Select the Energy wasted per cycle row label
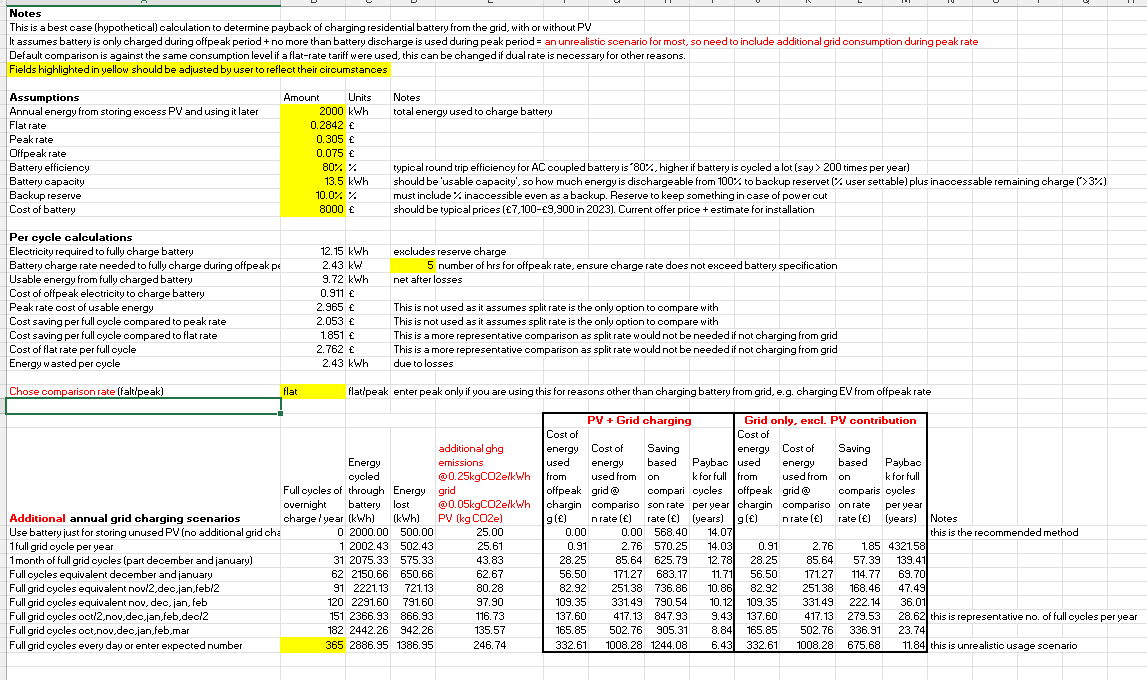 tap(65, 363)
